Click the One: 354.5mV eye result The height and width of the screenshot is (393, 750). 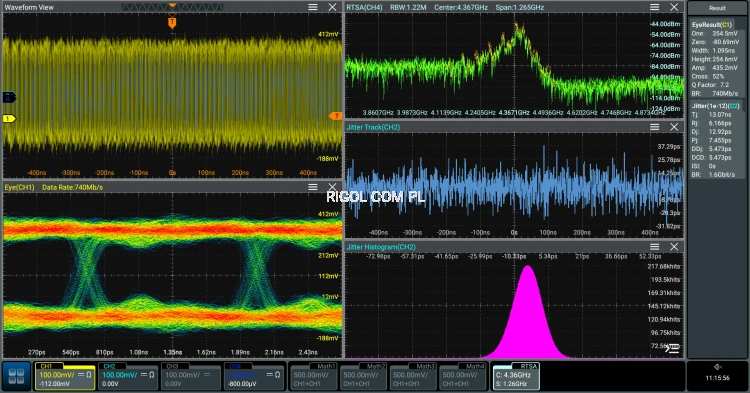coord(715,33)
